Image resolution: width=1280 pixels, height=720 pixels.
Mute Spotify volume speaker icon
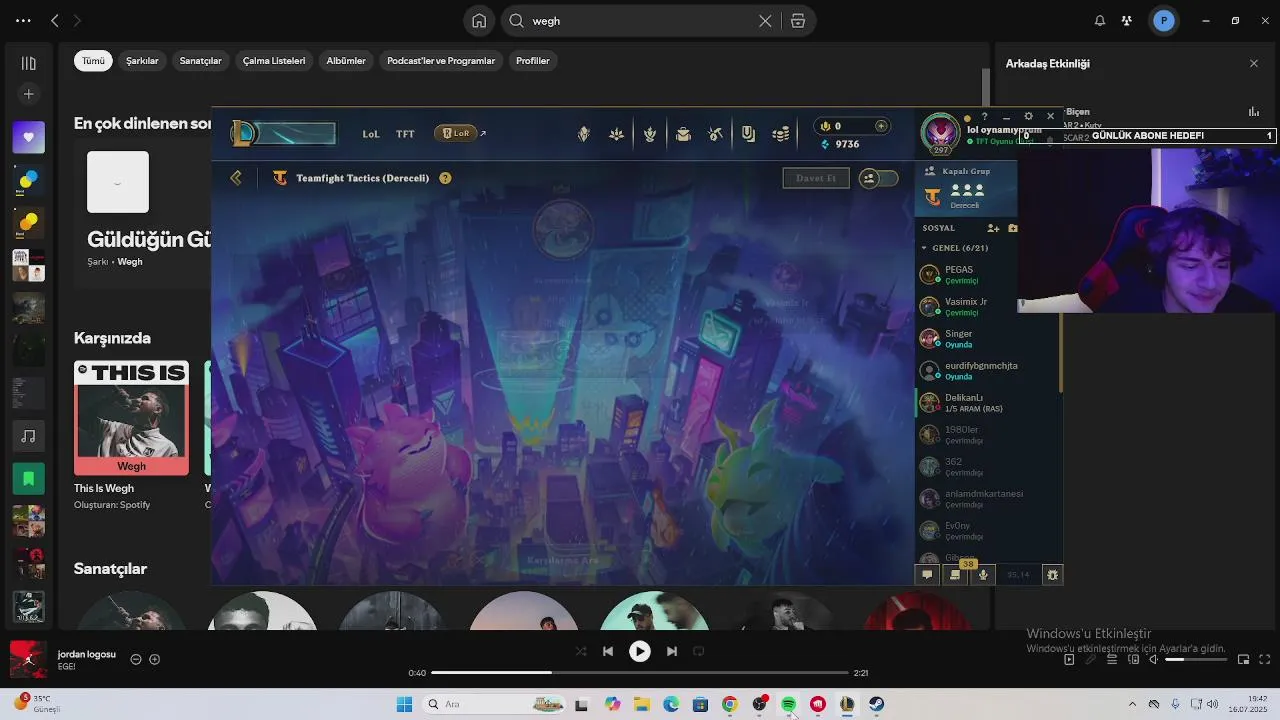pyautogui.click(x=1153, y=659)
